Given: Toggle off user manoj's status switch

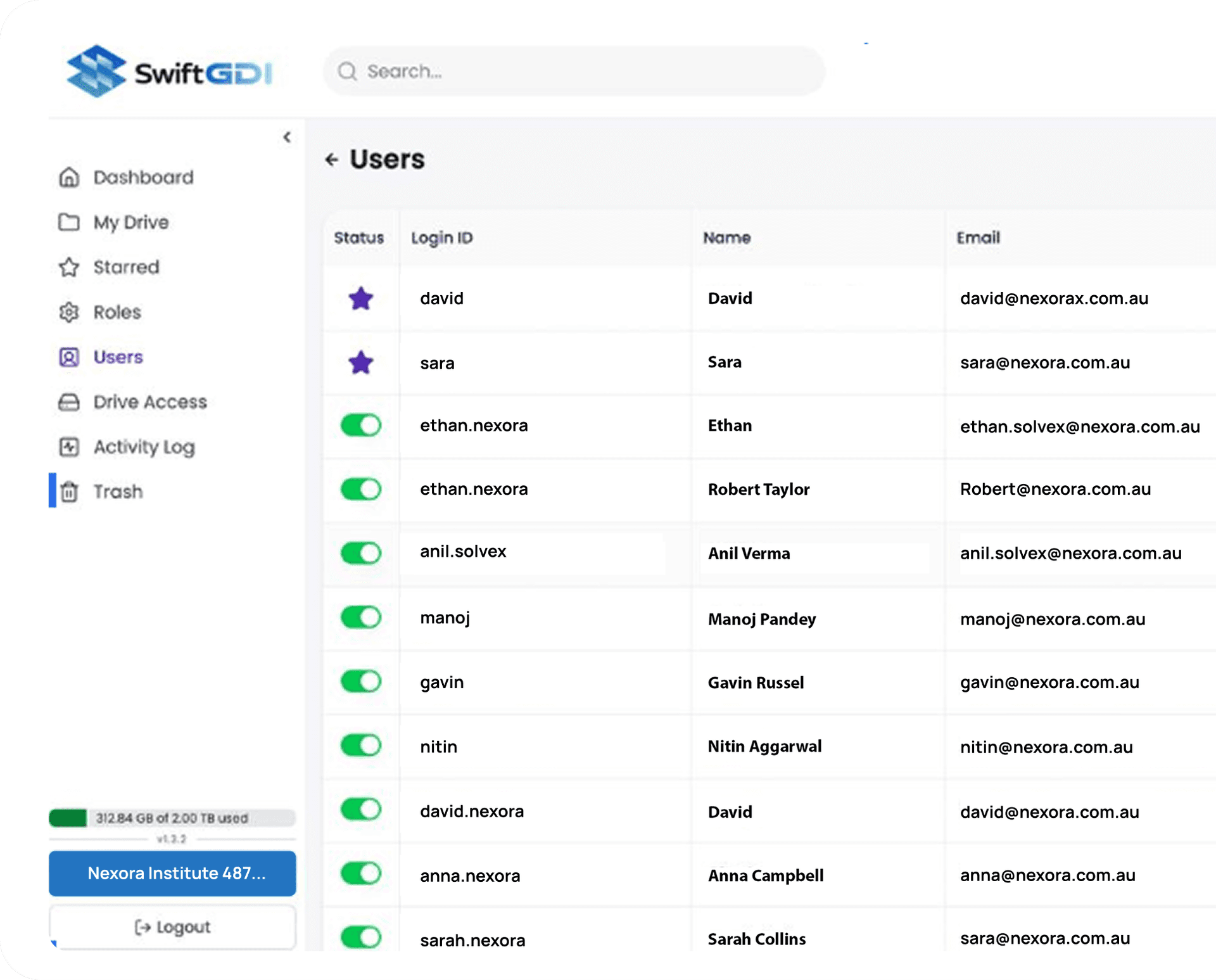Looking at the screenshot, I should point(361,617).
